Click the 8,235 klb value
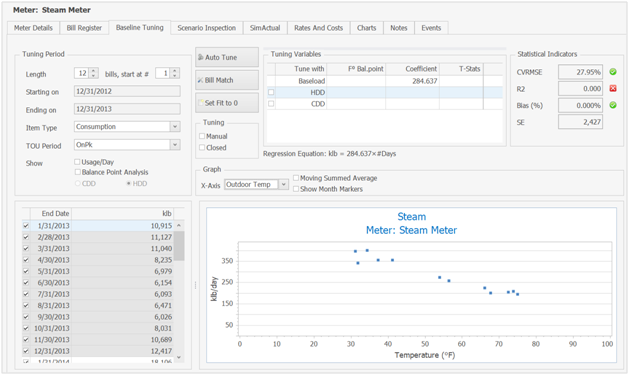Screen dimensions: 630x375 [x=163, y=260]
